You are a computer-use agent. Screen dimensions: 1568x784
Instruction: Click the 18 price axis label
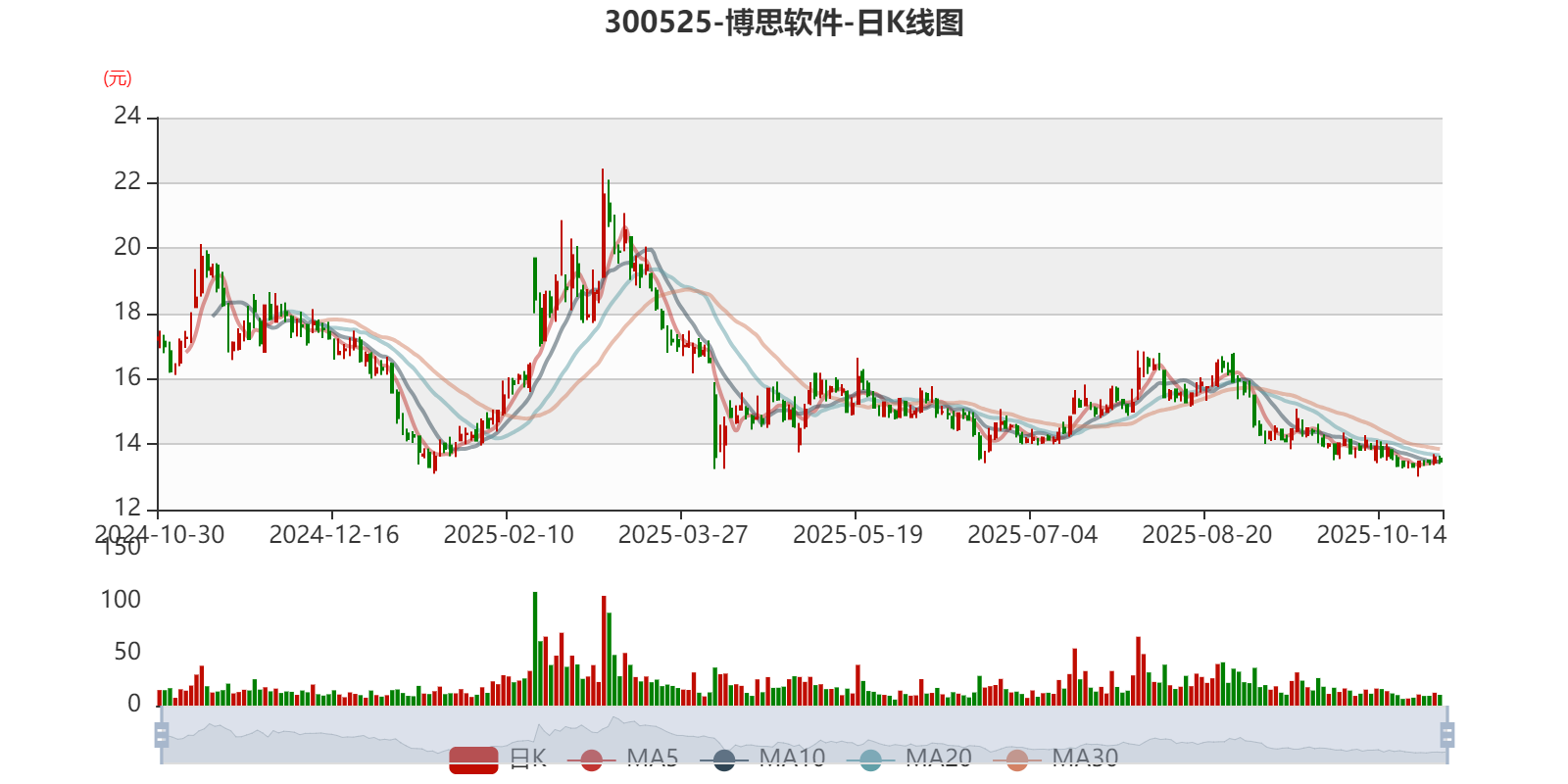127,313
